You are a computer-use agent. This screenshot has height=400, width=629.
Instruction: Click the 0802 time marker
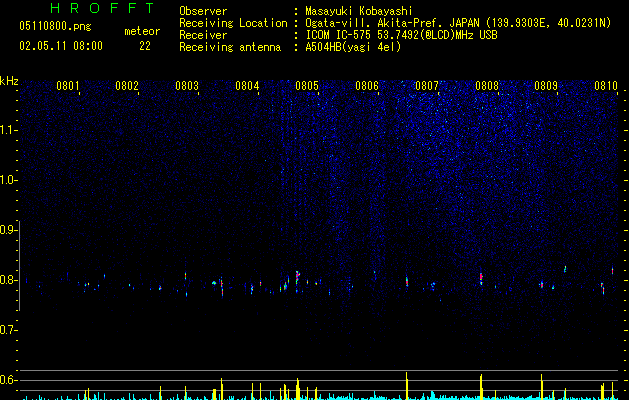coord(127,86)
